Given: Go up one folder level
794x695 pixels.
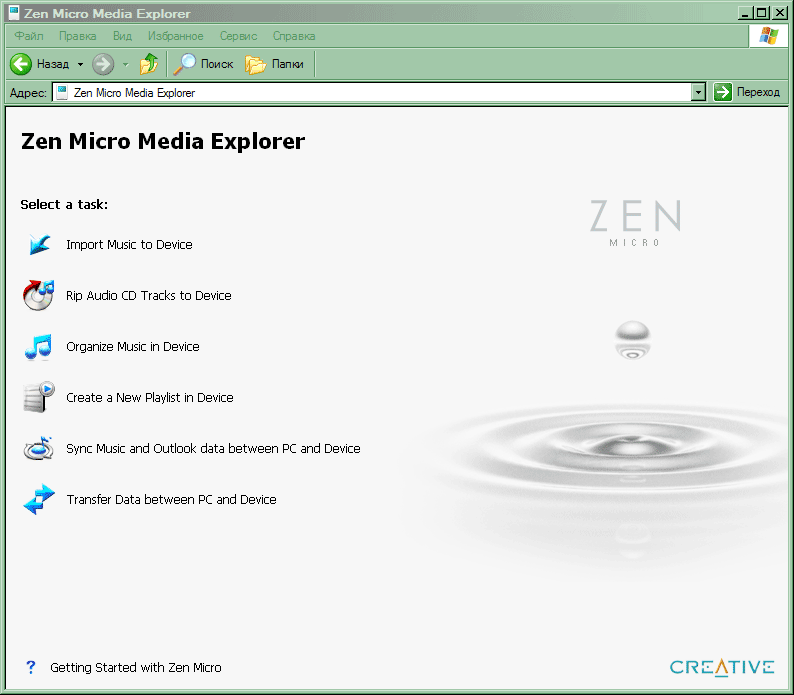Looking at the screenshot, I should (148, 64).
